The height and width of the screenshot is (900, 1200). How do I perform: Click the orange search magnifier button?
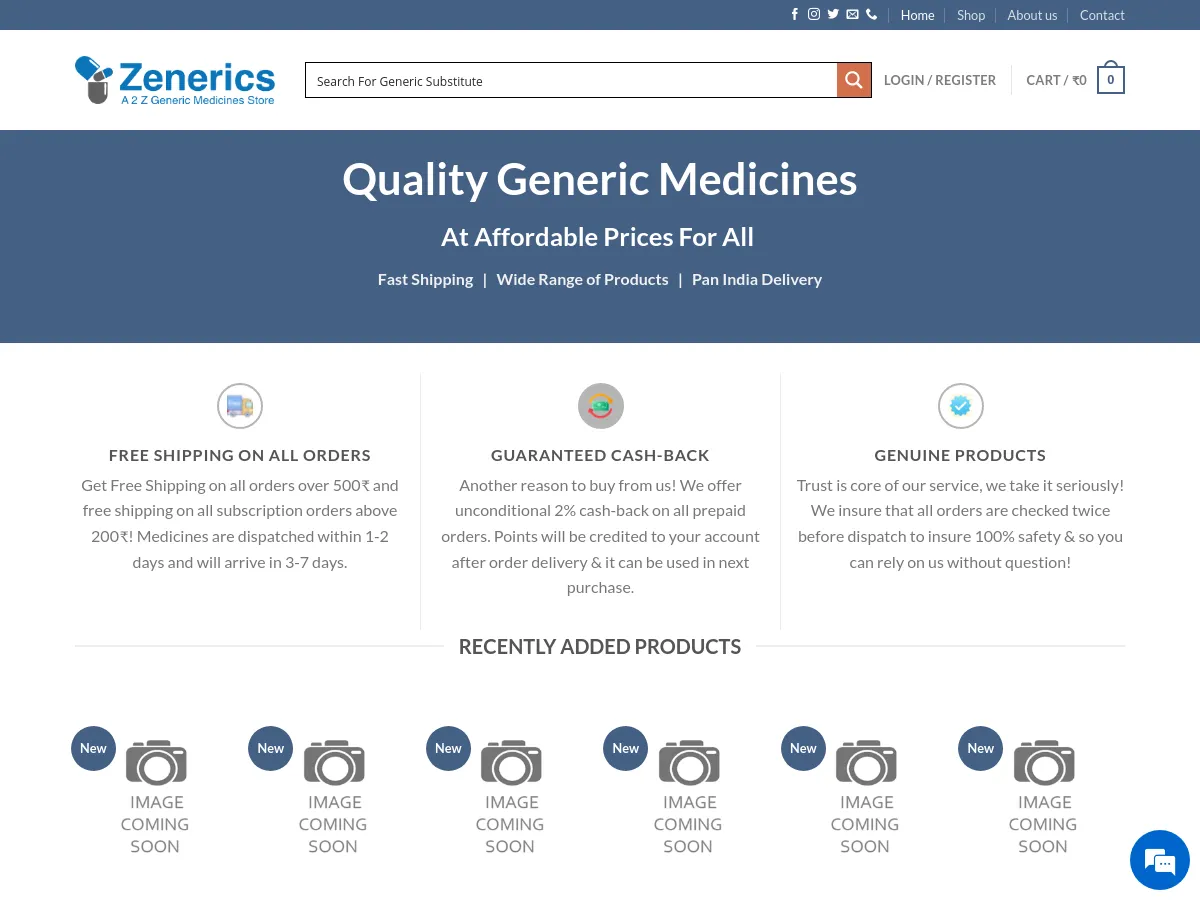[x=854, y=80]
